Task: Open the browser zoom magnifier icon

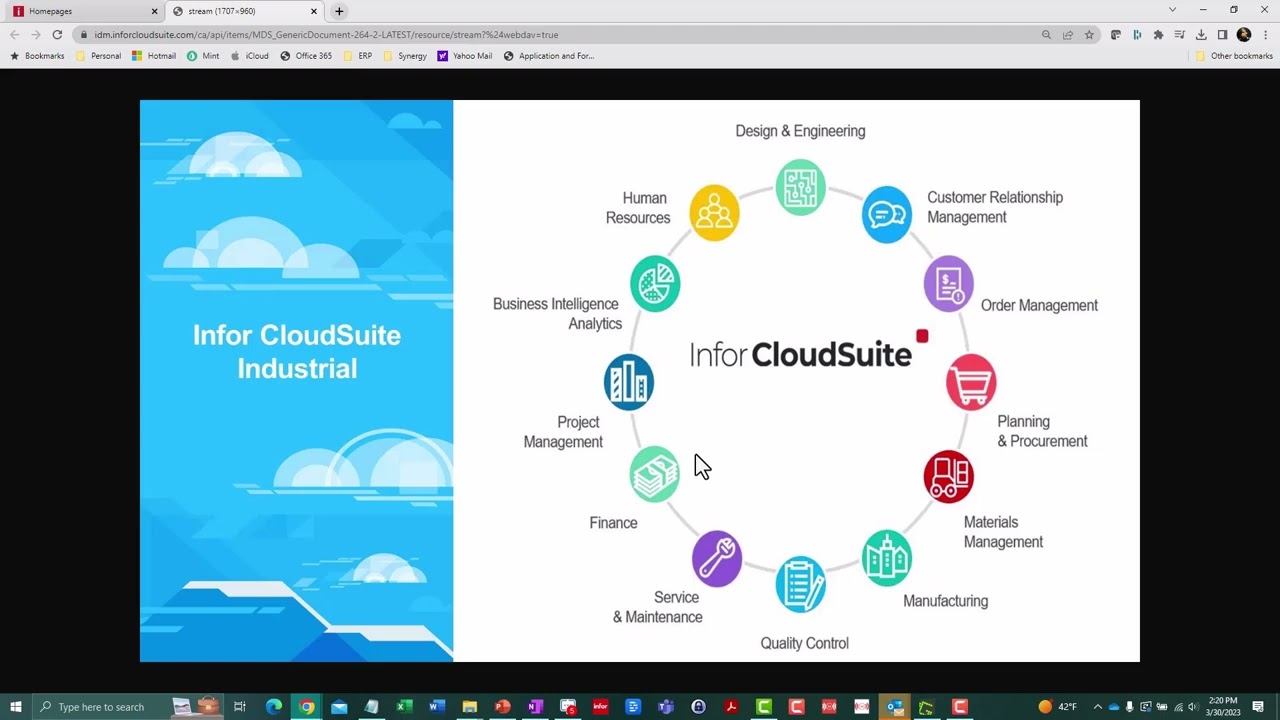Action: [x=1046, y=34]
